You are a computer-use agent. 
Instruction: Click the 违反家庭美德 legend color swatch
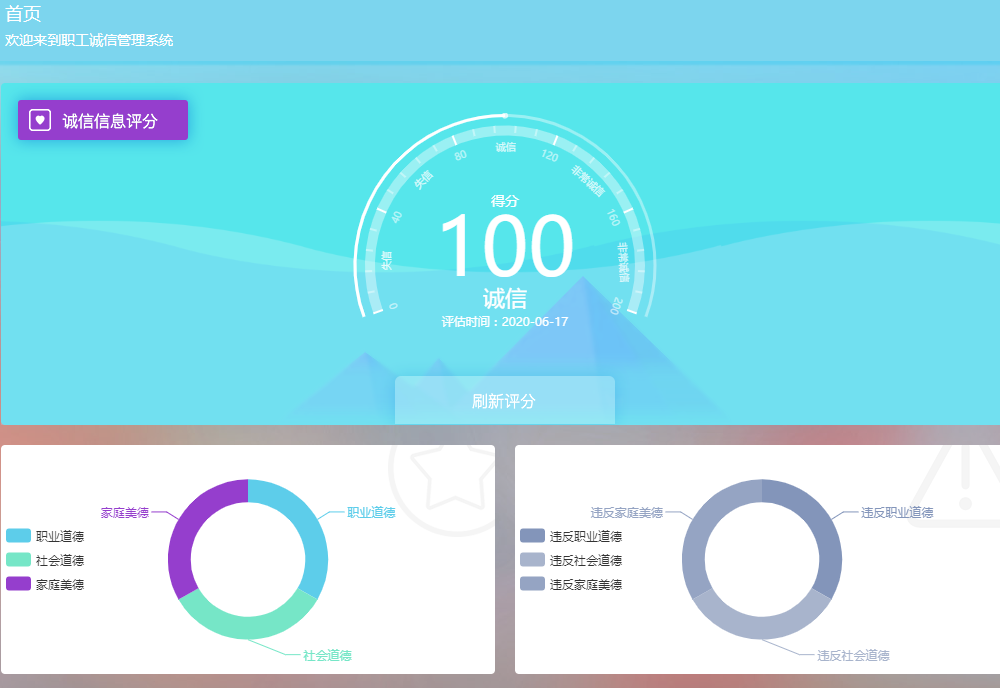tap(532, 584)
